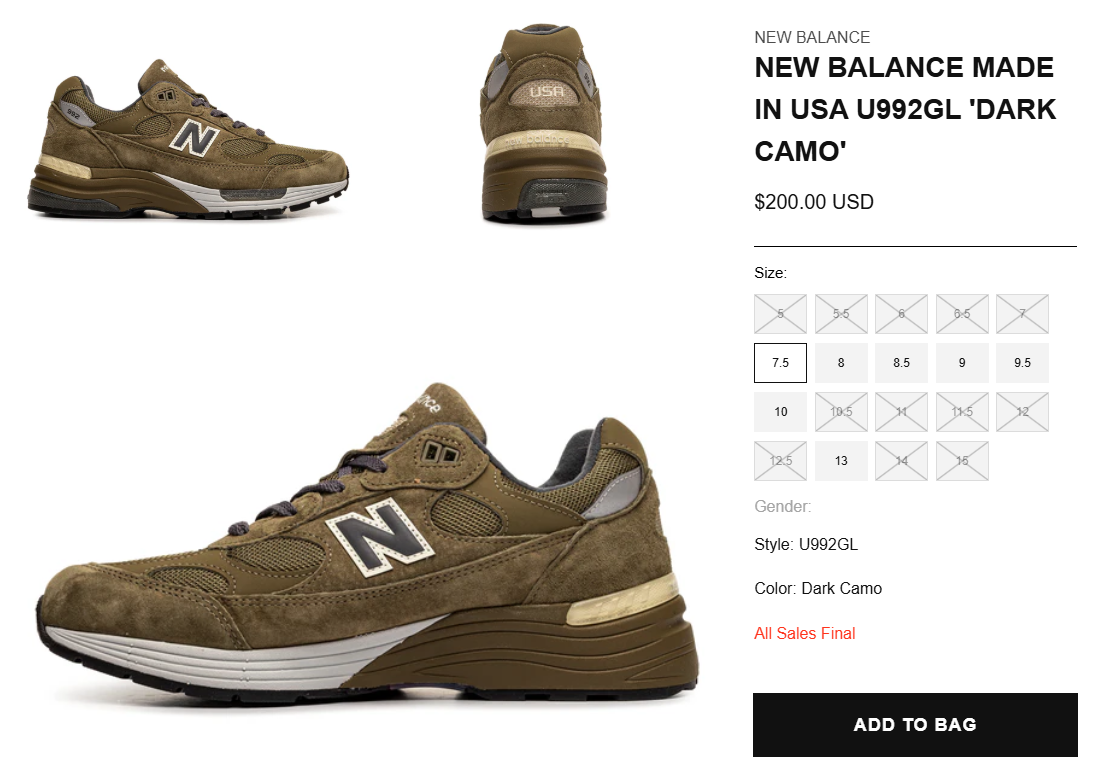The image size is (1107, 773).
Task: Select size 9.5
Action: click(x=1022, y=363)
